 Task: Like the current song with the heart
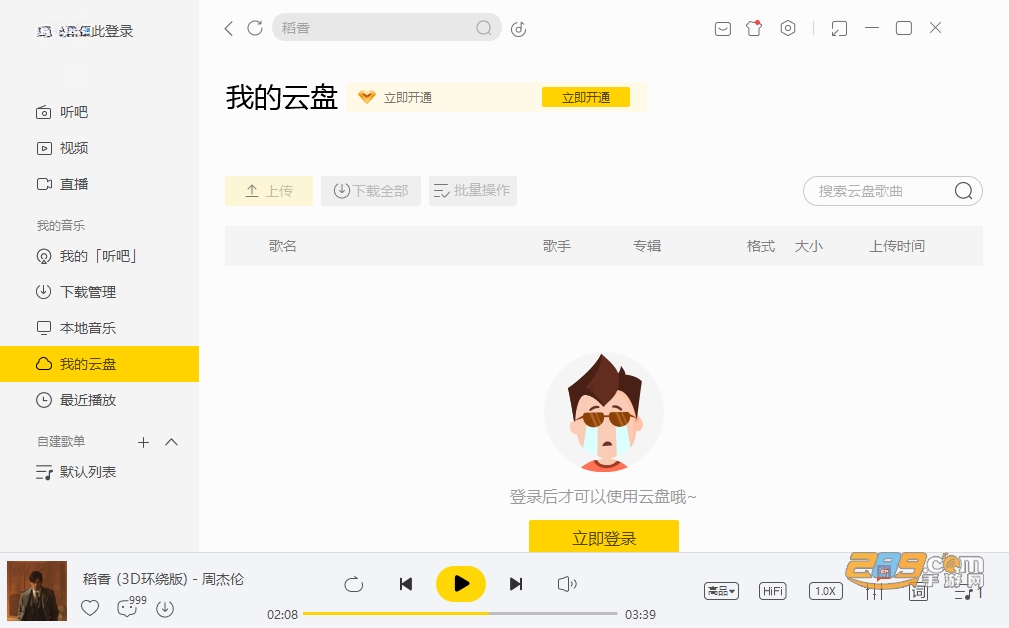[x=90, y=608]
